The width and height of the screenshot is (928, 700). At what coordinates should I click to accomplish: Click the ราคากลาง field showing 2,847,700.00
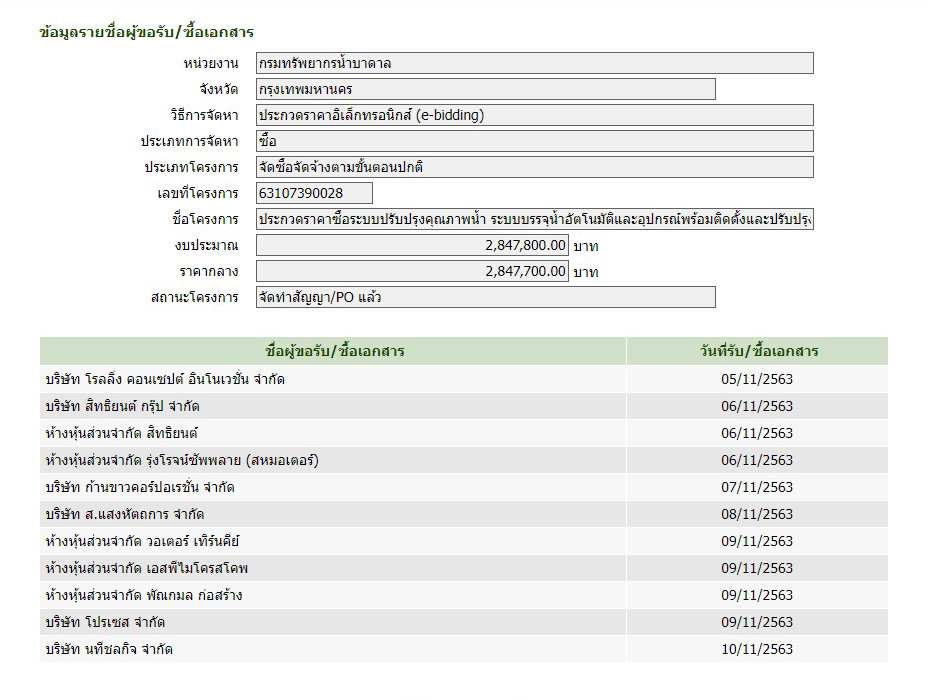pos(412,271)
